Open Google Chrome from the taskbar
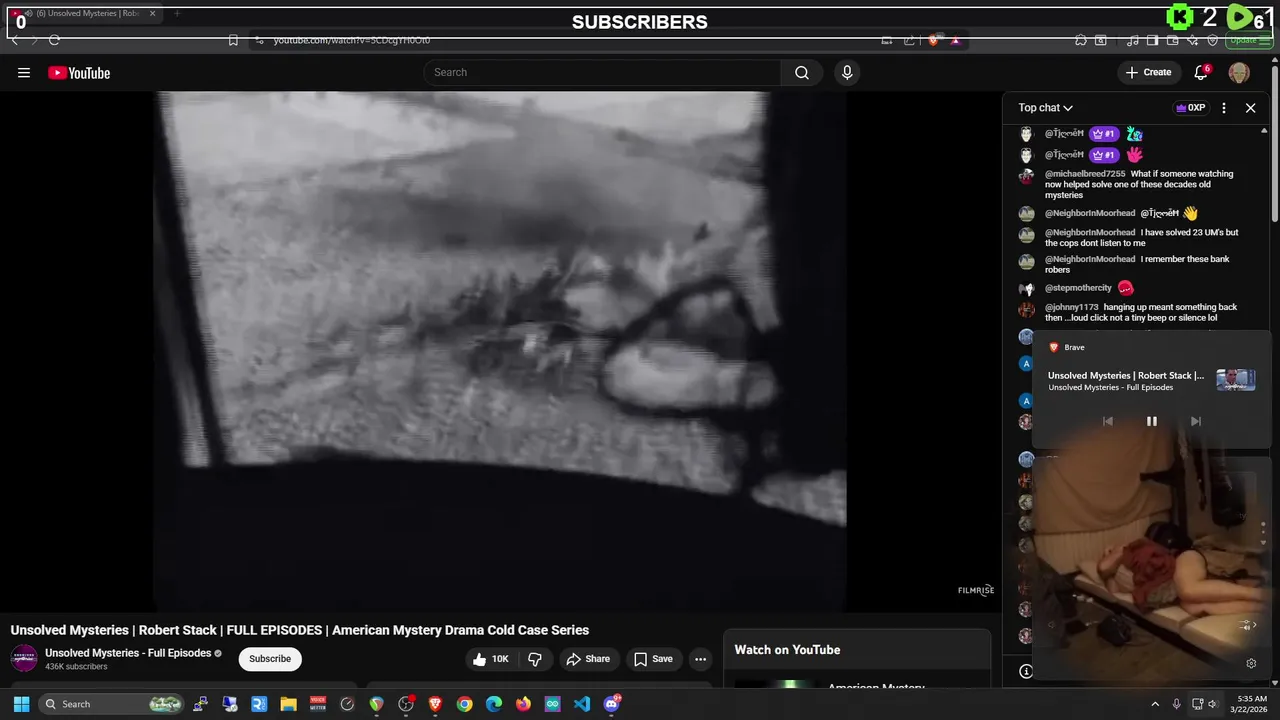Screen dimensions: 1280x720 [465, 704]
